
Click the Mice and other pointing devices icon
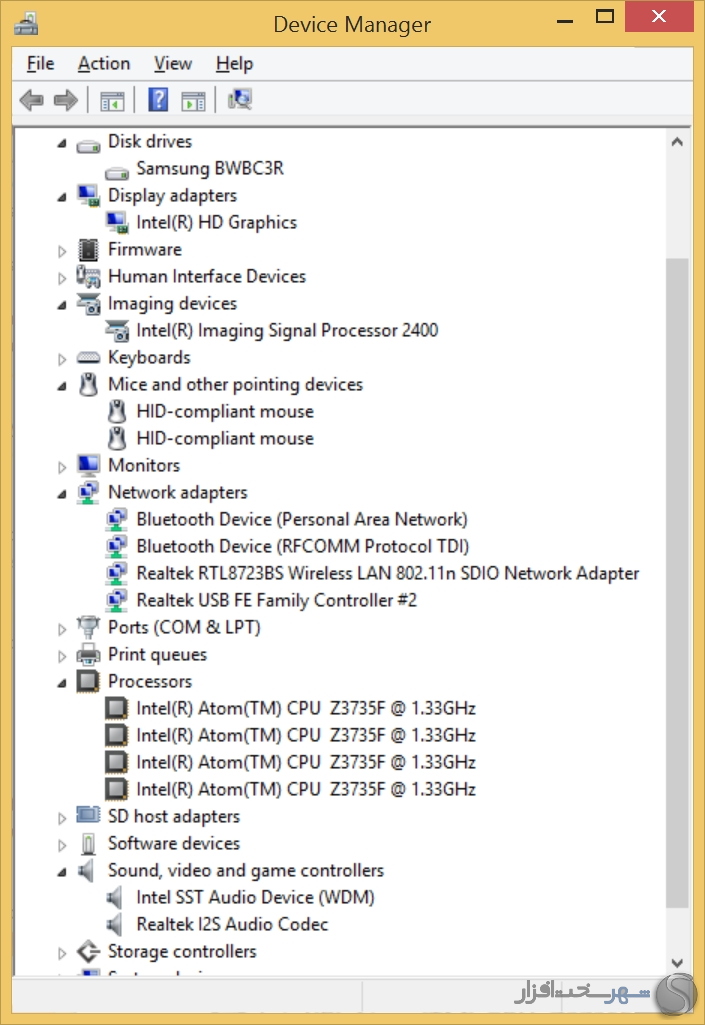click(88, 384)
